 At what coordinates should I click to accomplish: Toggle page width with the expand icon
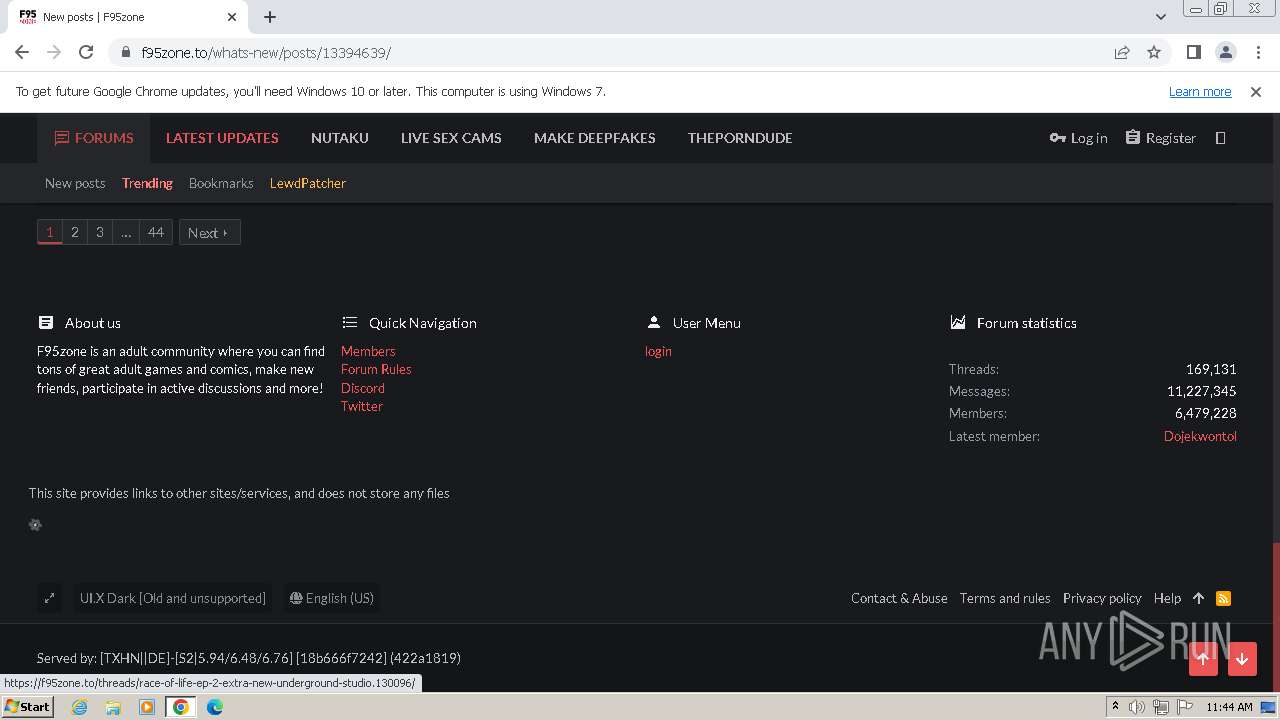(49, 598)
